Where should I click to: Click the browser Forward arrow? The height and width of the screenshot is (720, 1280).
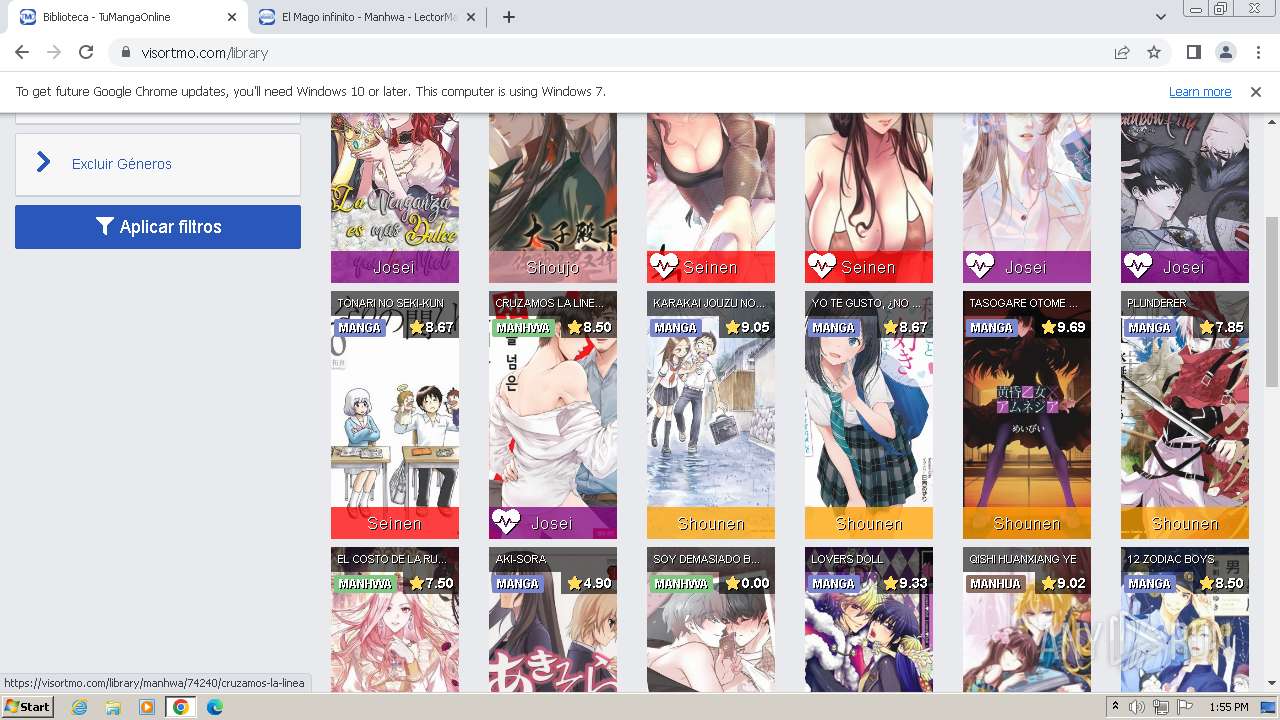54,53
